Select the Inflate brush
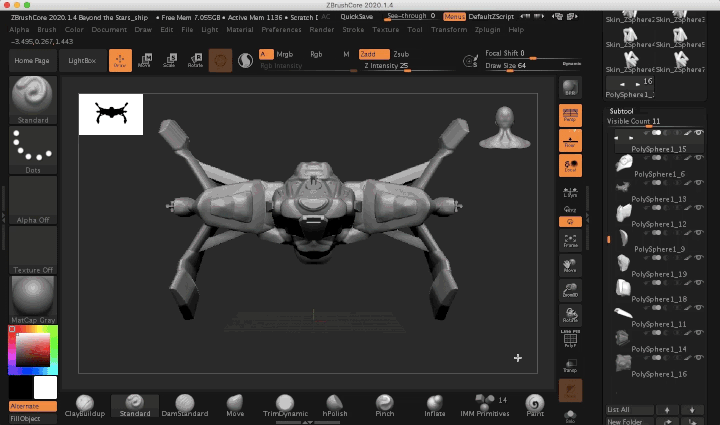Viewport: 720px width, 425px height. [x=435, y=404]
